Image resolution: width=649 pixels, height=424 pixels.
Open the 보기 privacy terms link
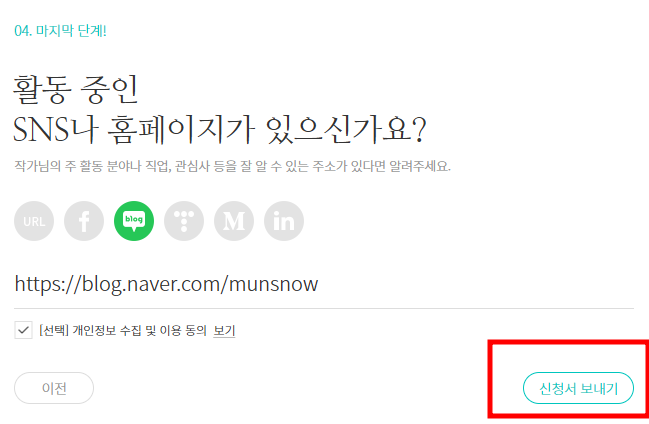(224, 330)
